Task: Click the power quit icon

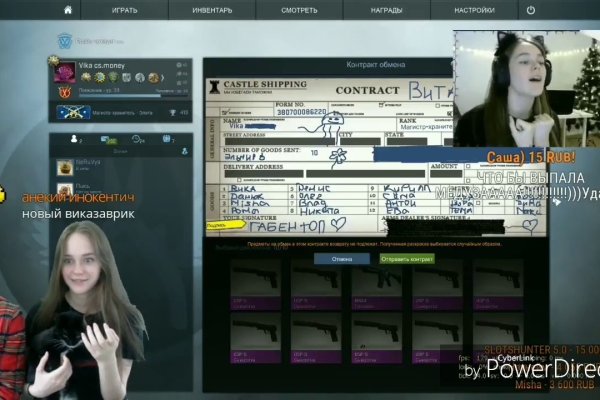Action: (530, 9)
